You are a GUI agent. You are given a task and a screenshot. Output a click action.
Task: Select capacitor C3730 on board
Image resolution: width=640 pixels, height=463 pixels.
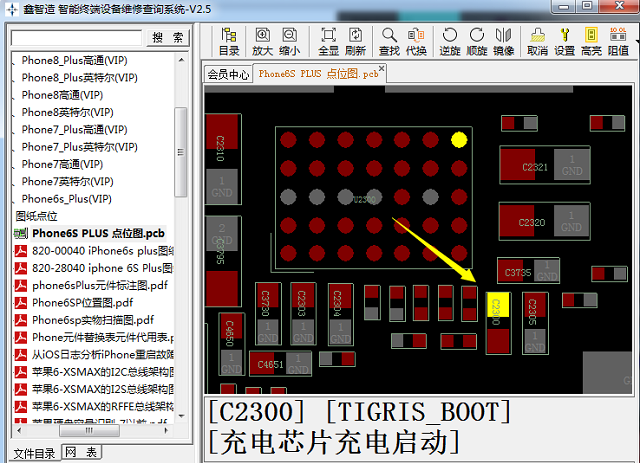(x=268, y=313)
